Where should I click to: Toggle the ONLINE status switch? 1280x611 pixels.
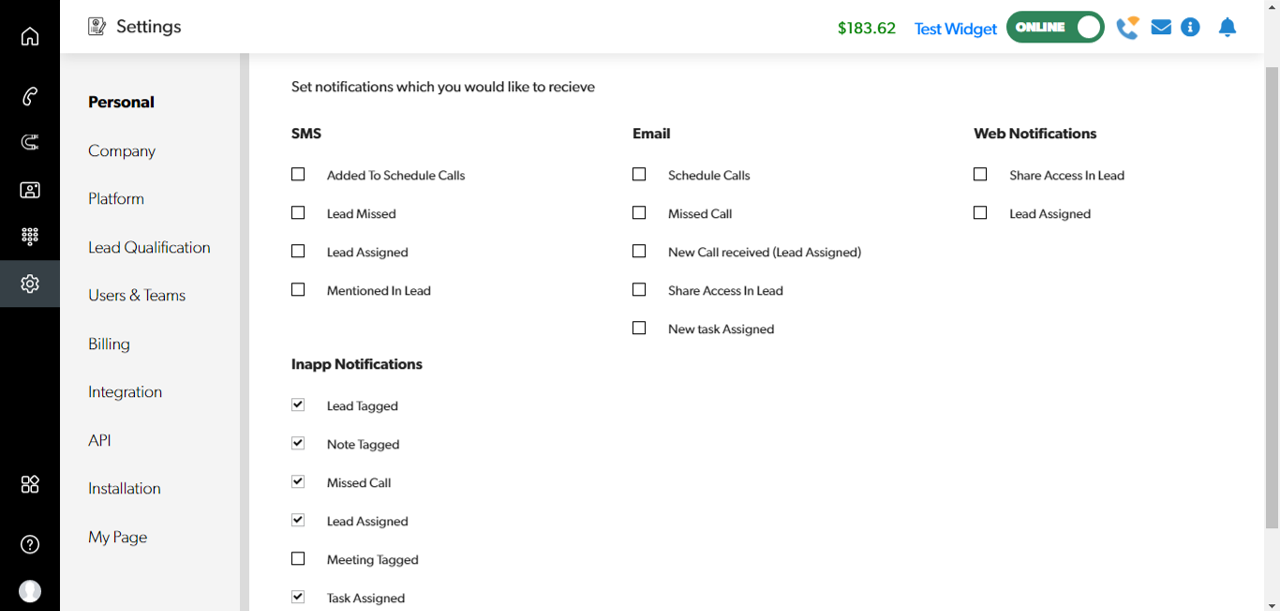[x=1054, y=28]
